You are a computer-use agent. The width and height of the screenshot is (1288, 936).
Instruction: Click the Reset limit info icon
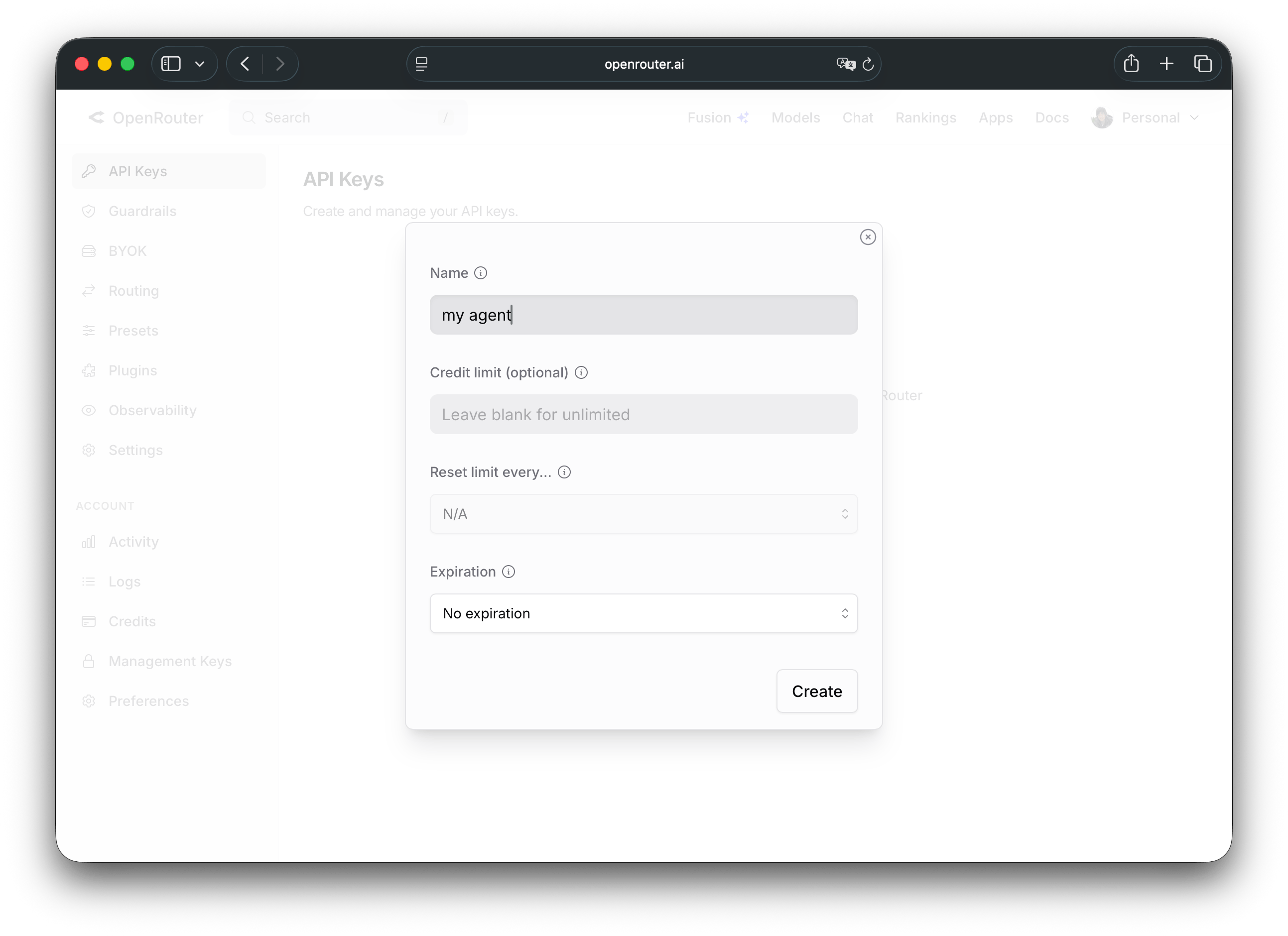(x=564, y=472)
